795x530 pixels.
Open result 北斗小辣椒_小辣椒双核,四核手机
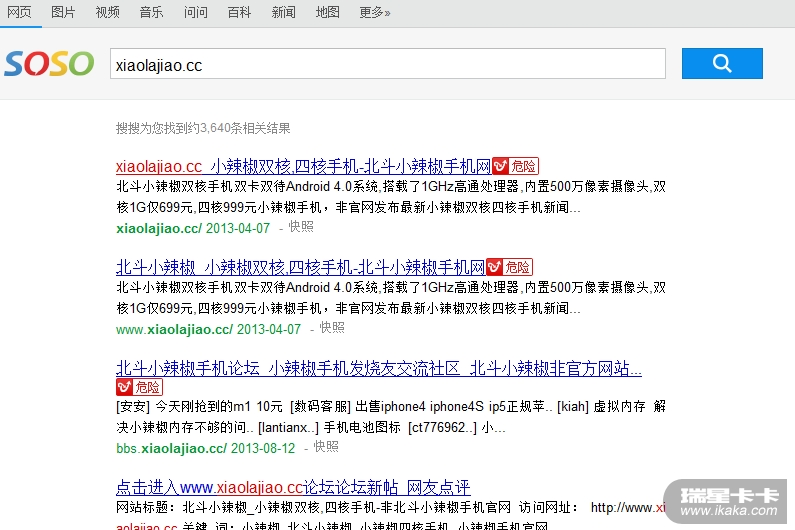click(x=300, y=267)
